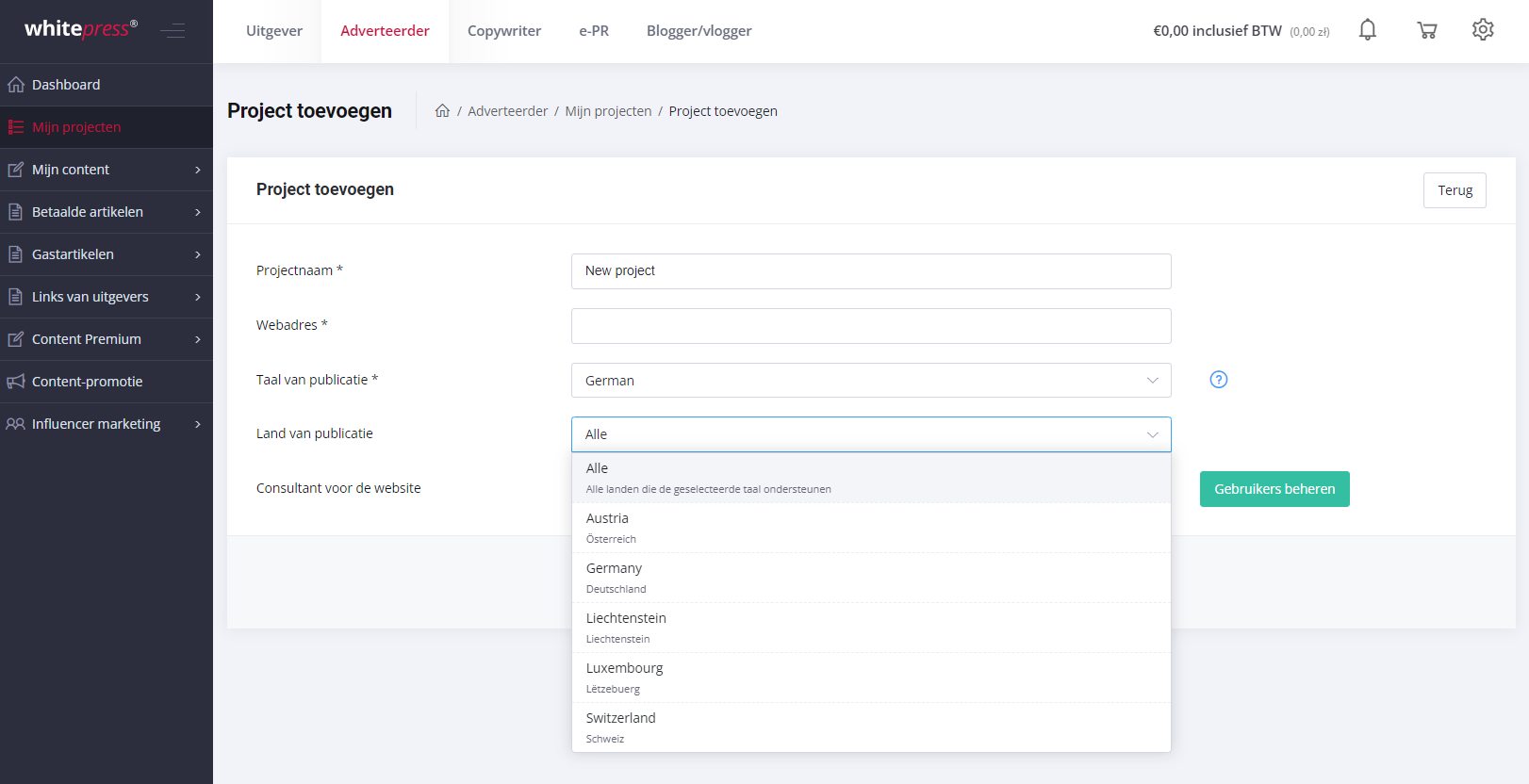The width and height of the screenshot is (1529, 784).
Task: Expand Betaalde artikelen submenu chevron
Action: point(198,212)
